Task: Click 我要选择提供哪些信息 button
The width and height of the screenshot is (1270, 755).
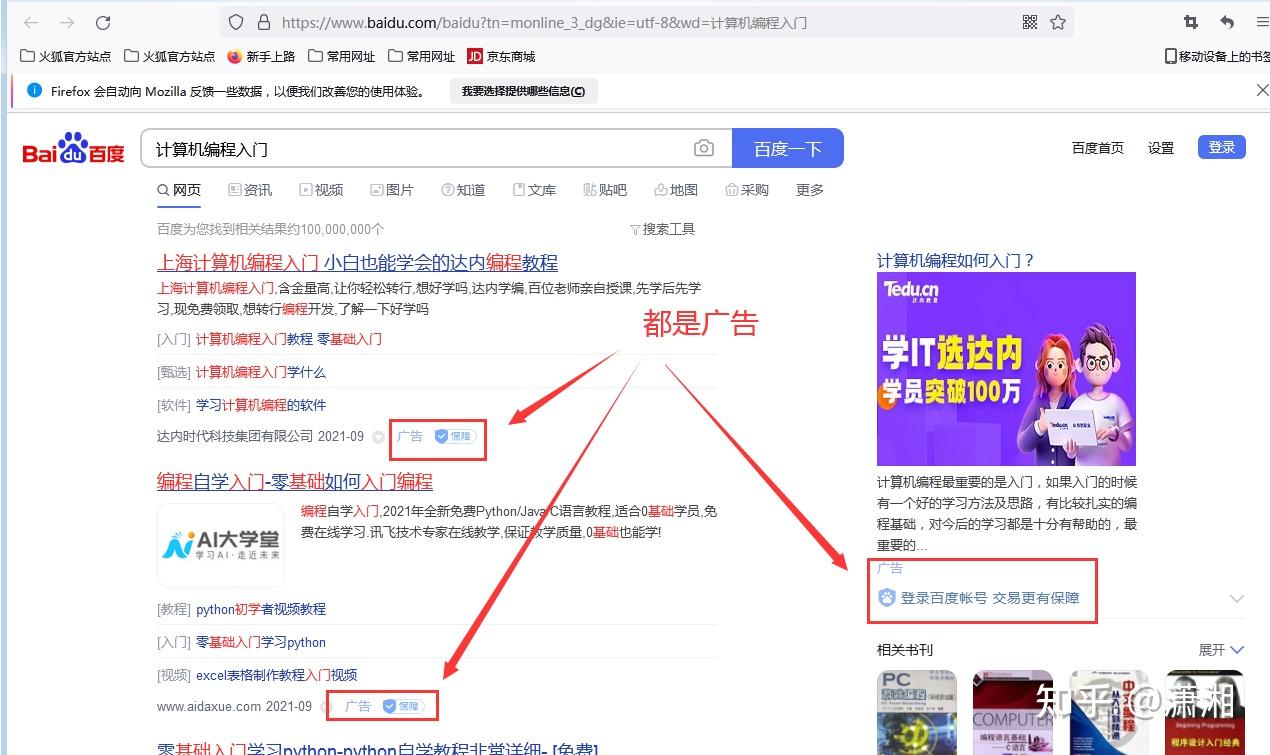Action: point(523,91)
